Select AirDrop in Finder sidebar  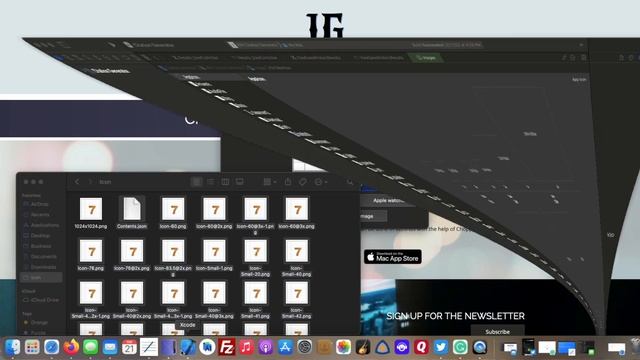click(x=40, y=204)
